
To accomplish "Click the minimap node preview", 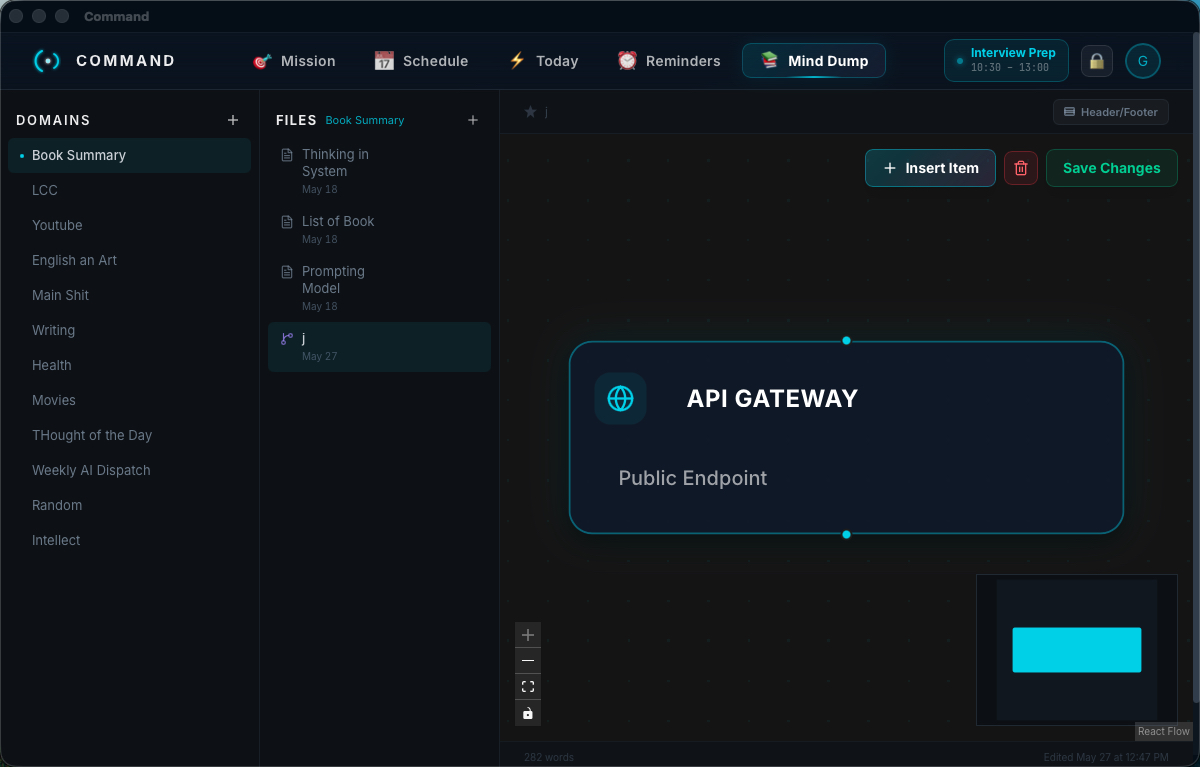I will (1077, 650).
